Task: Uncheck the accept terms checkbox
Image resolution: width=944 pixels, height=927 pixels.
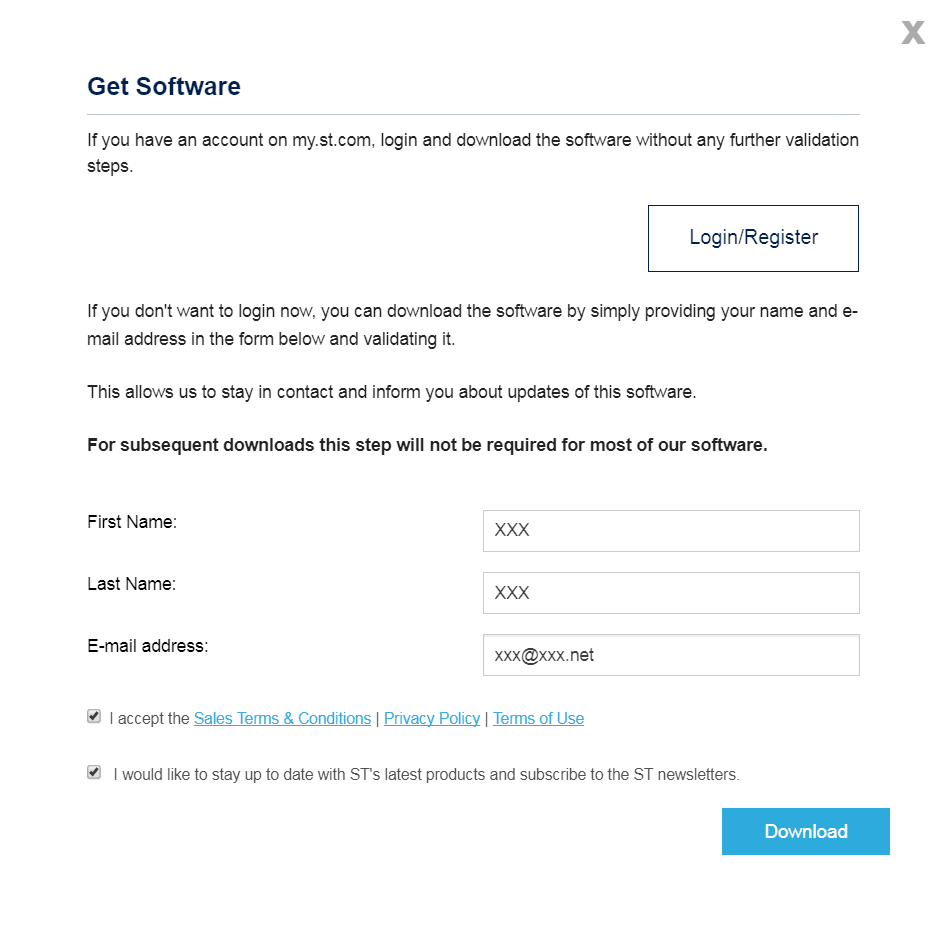Action: pyautogui.click(x=94, y=716)
